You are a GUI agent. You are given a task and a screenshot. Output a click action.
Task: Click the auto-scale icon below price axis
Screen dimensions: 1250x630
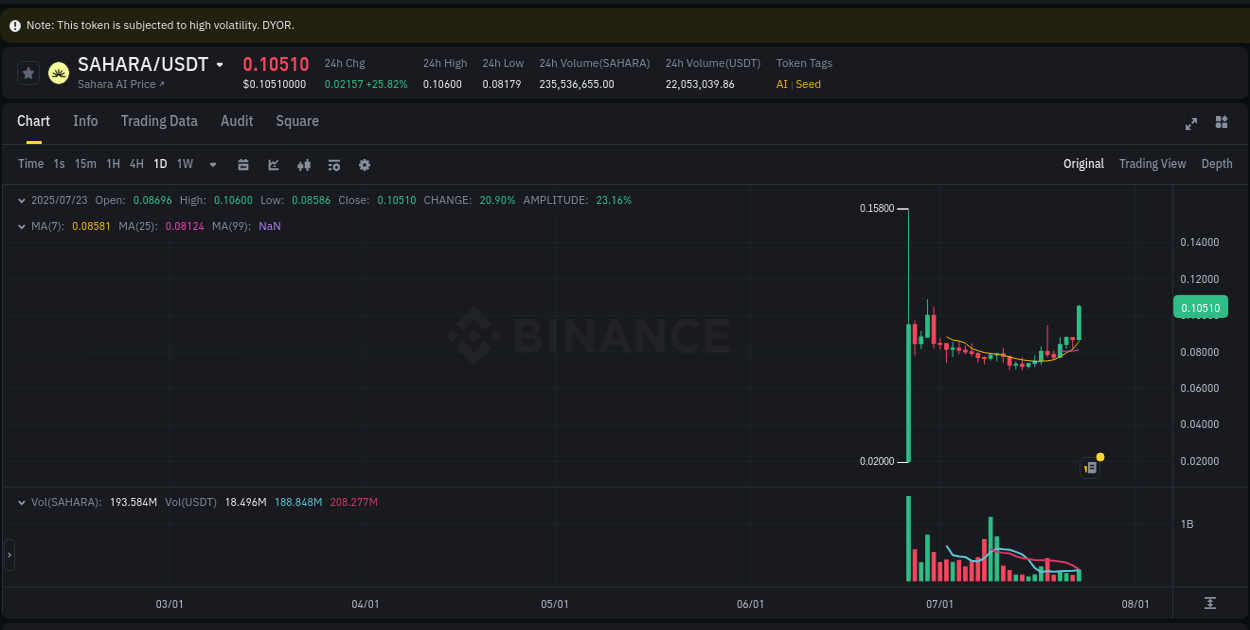coord(1208,604)
